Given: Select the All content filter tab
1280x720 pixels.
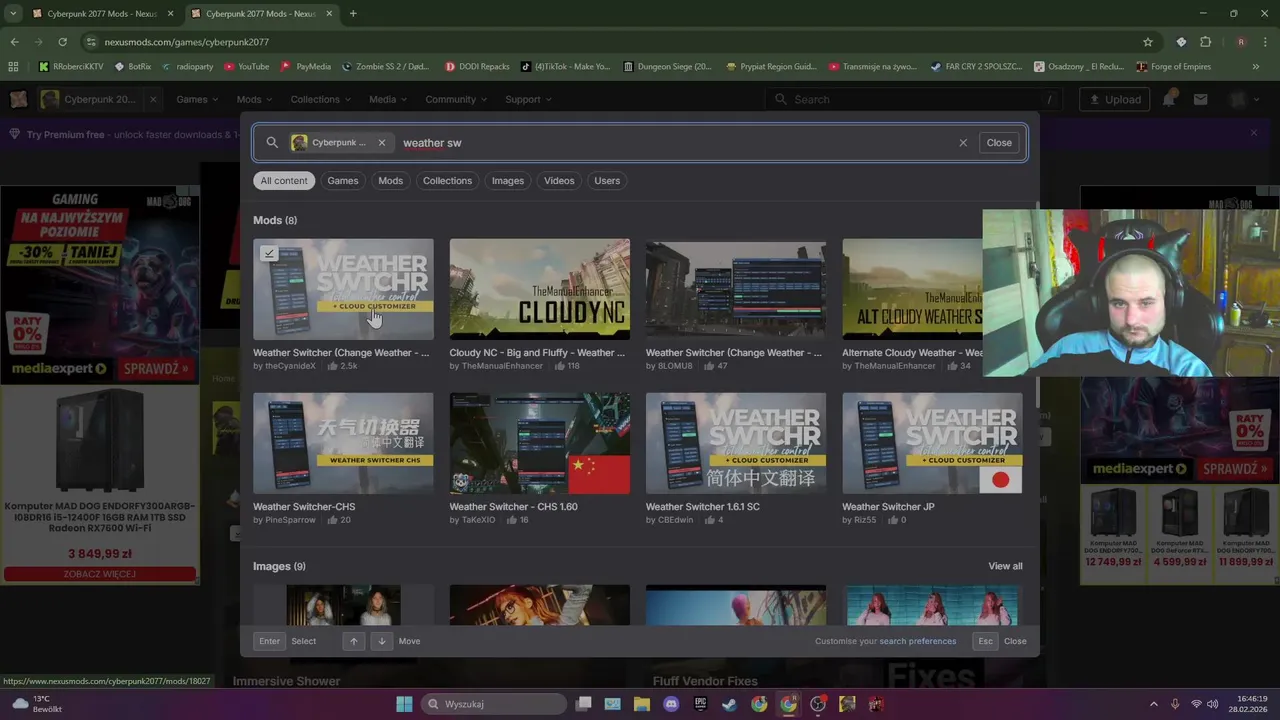Looking at the screenshot, I should 284,181.
